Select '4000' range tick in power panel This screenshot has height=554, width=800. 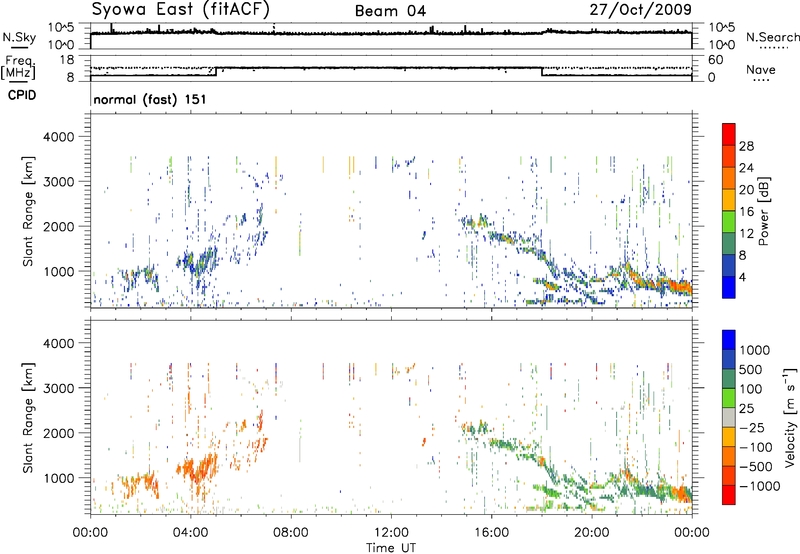tap(59, 137)
